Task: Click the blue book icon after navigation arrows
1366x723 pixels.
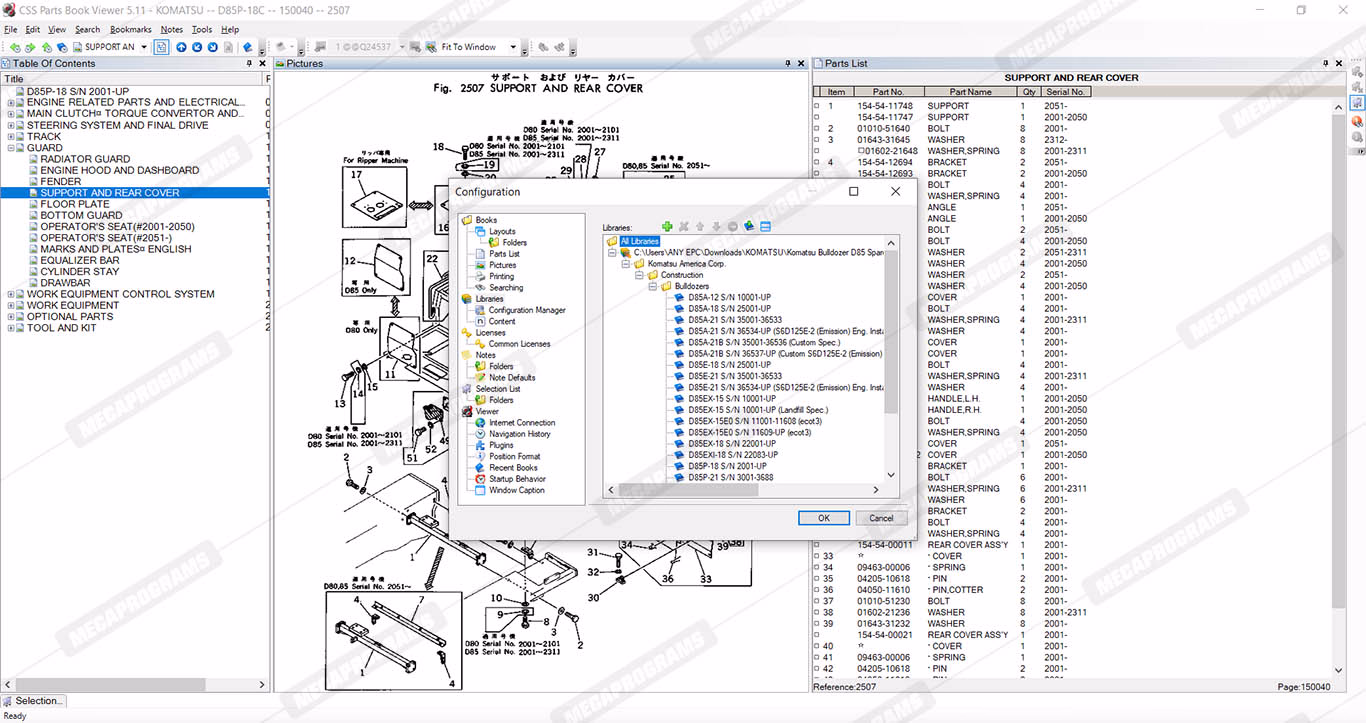Action: 247,47
